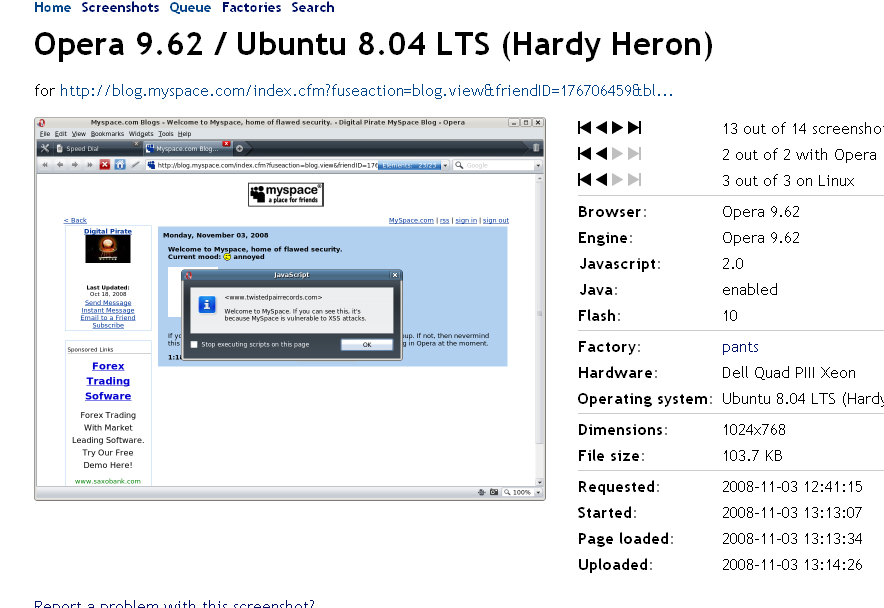The height and width of the screenshot is (608, 884).
Task: Select Requested time 2008-11-03 12:41:15
Action: pyautogui.click(x=793, y=487)
